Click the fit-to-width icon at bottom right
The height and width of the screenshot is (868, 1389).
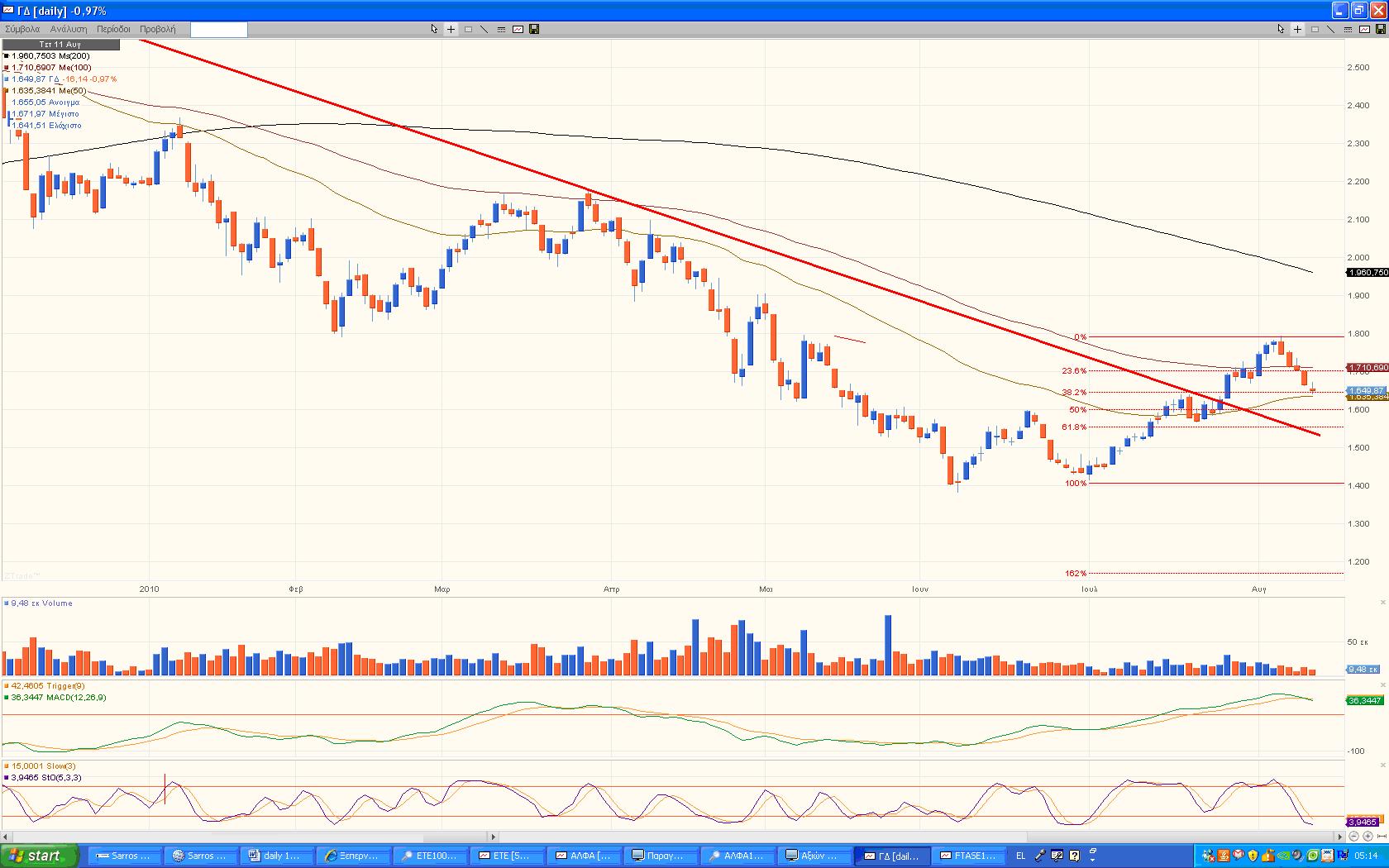1382,837
